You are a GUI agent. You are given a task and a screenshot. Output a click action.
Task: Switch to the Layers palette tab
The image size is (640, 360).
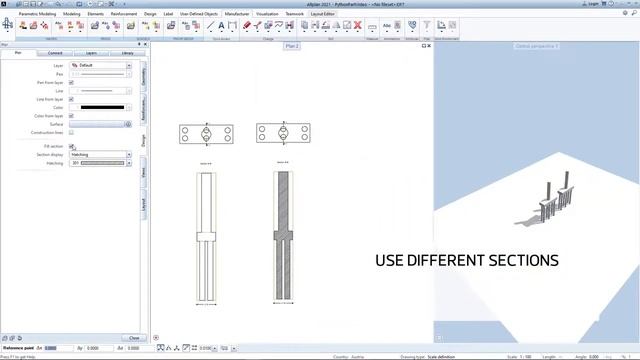pos(91,53)
